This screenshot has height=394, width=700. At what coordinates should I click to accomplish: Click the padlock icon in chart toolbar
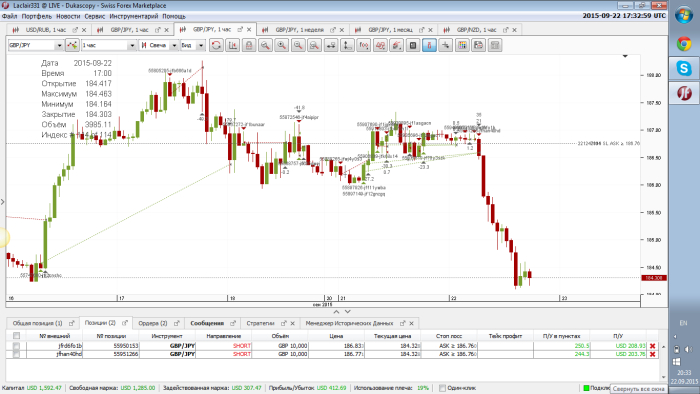click(249, 45)
